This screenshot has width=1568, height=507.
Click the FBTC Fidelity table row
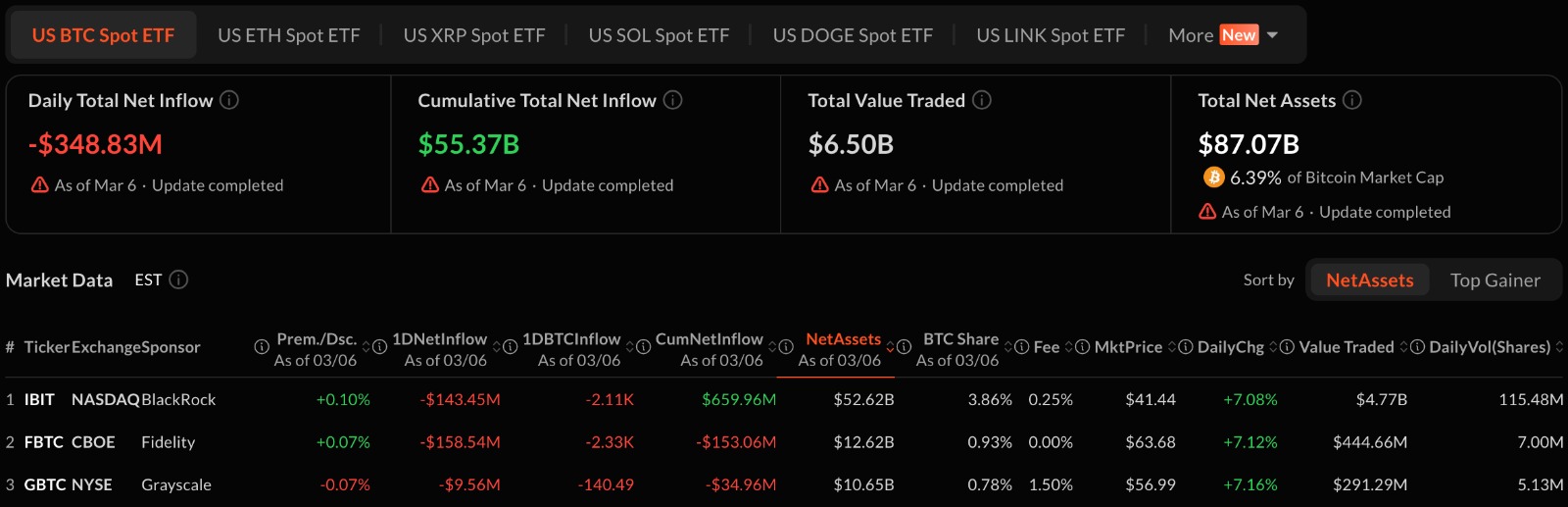click(x=168, y=442)
